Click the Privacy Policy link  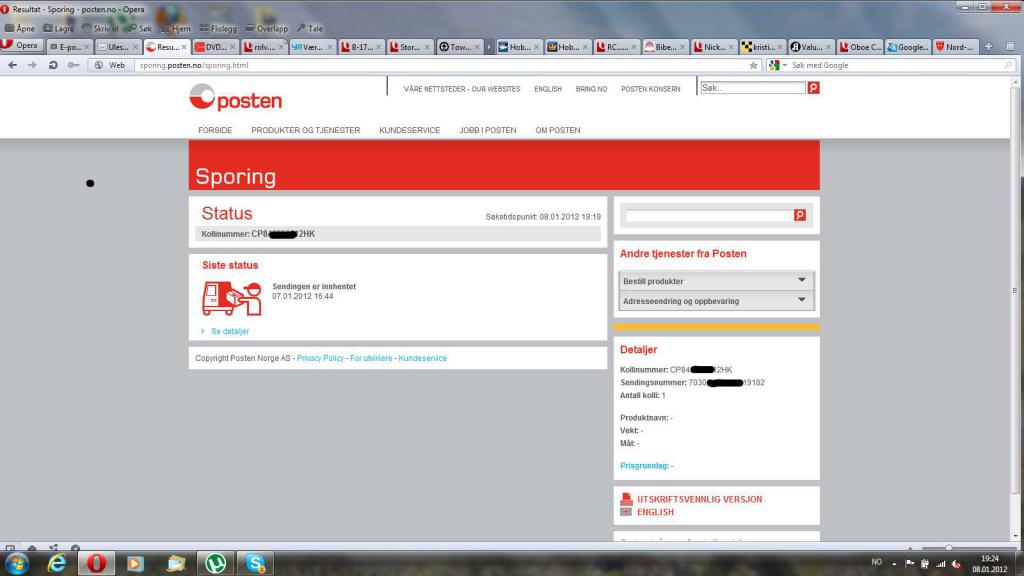tap(320, 358)
